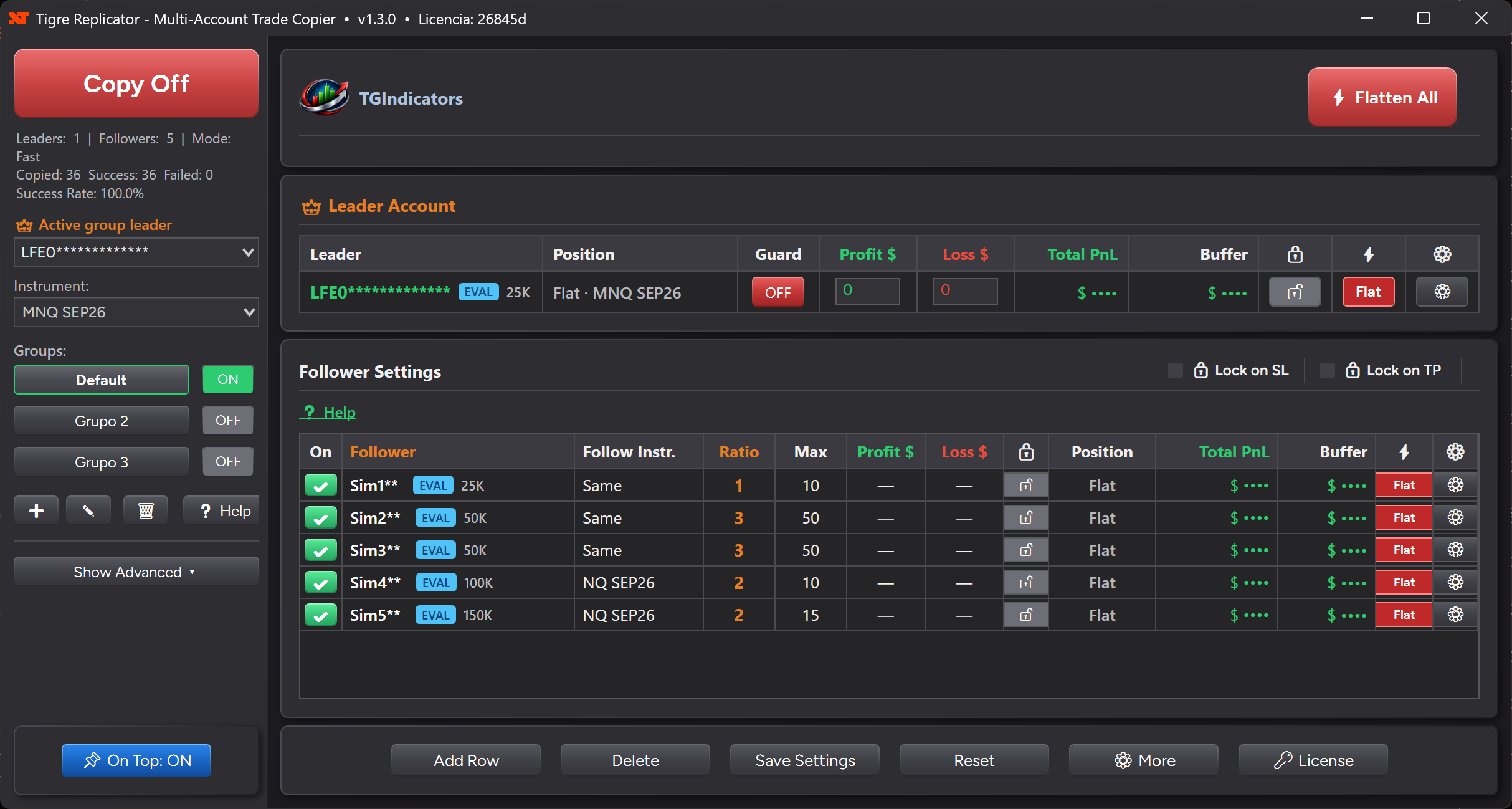Click the leader Loss $ input field
1512x809 pixels.
coord(966,291)
